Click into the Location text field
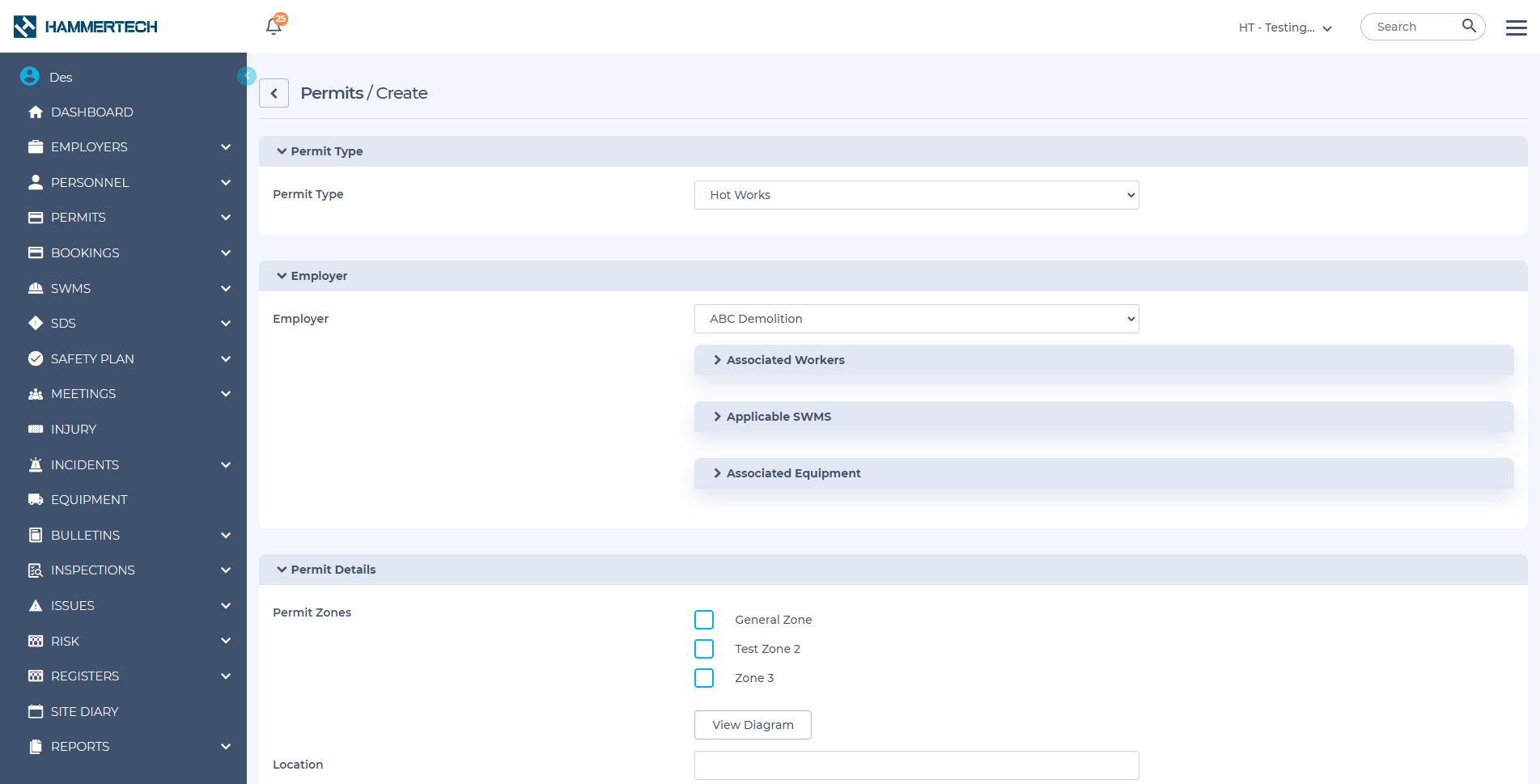The height and width of the screenshot is (784, 1540). tap(916, 765)
